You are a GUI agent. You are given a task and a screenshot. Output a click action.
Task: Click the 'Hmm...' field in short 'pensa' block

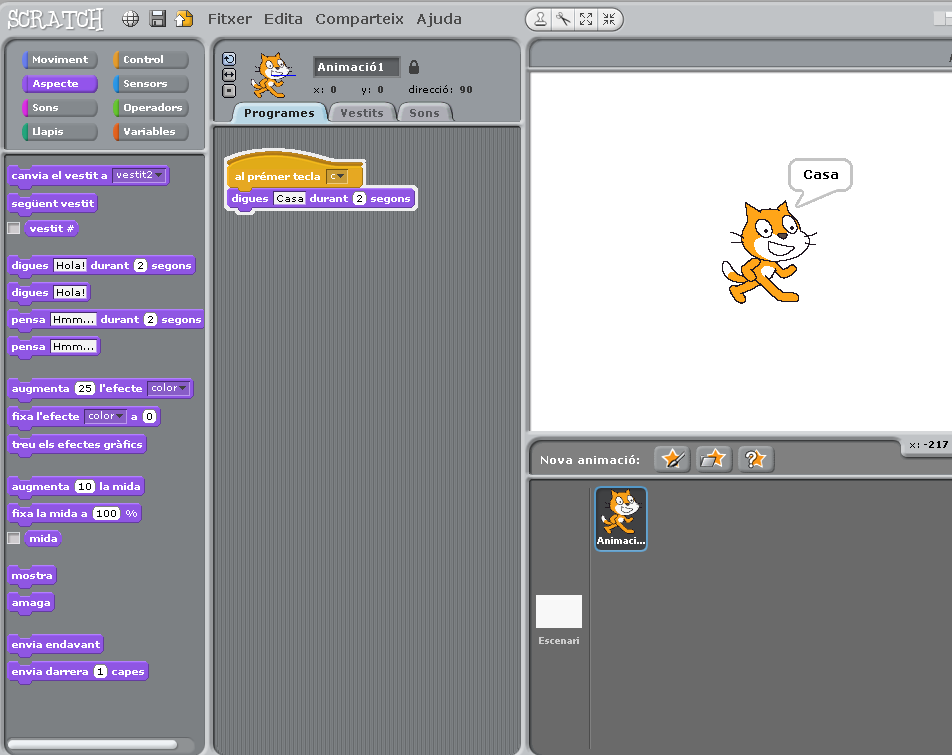(73, 347)
